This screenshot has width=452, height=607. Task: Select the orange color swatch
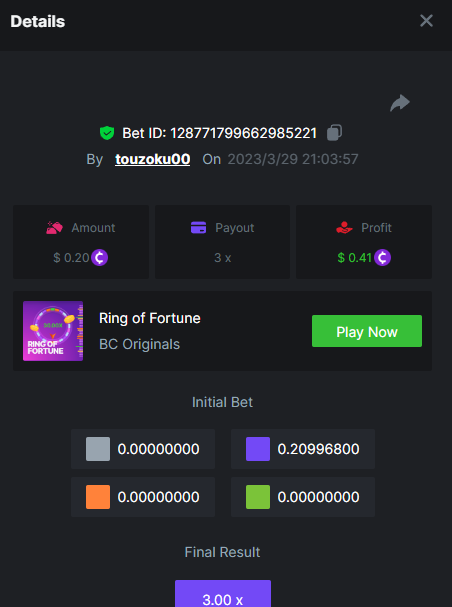click(x=98, y=497)
